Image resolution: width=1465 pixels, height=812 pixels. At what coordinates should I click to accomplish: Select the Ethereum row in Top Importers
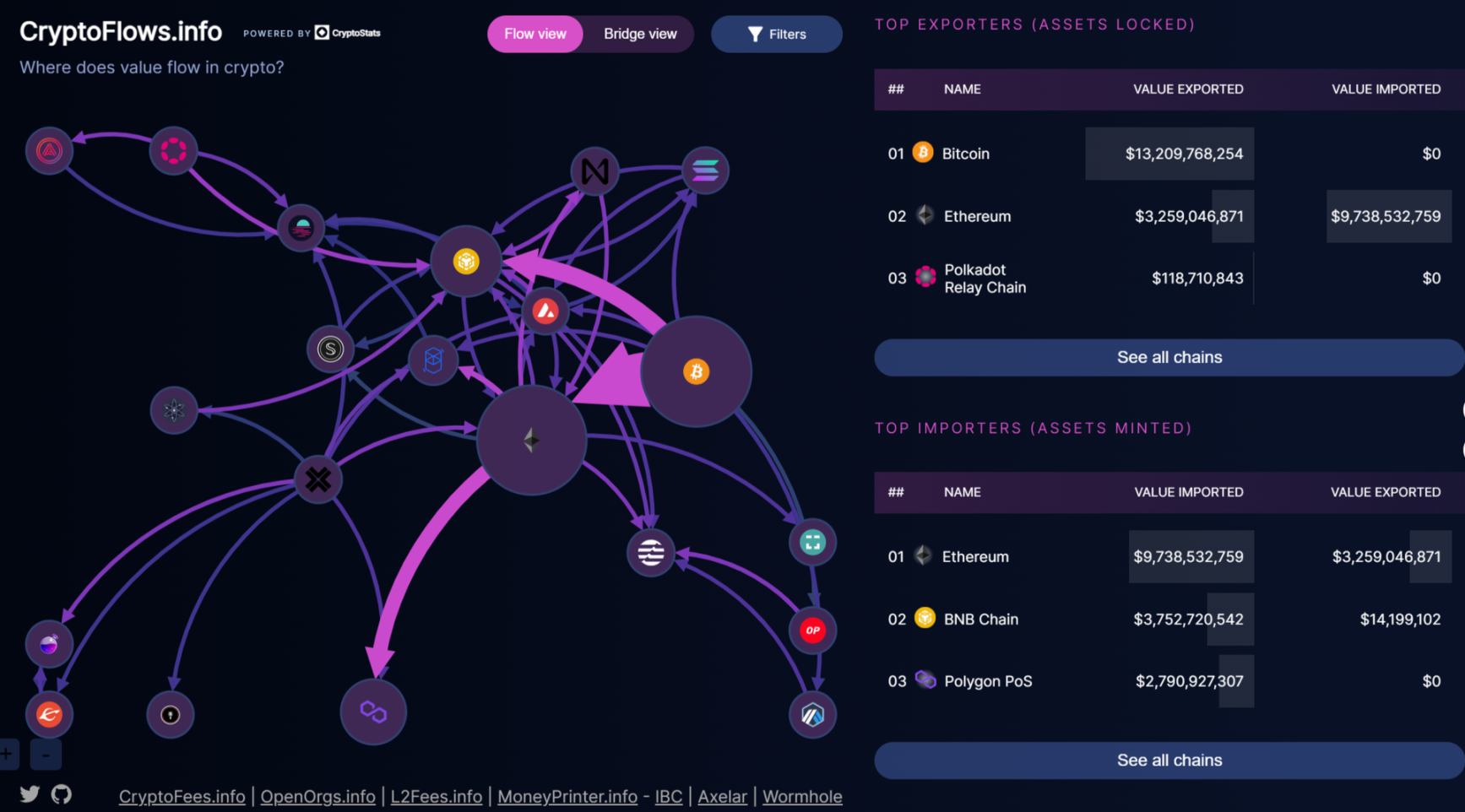[1169, 556]
